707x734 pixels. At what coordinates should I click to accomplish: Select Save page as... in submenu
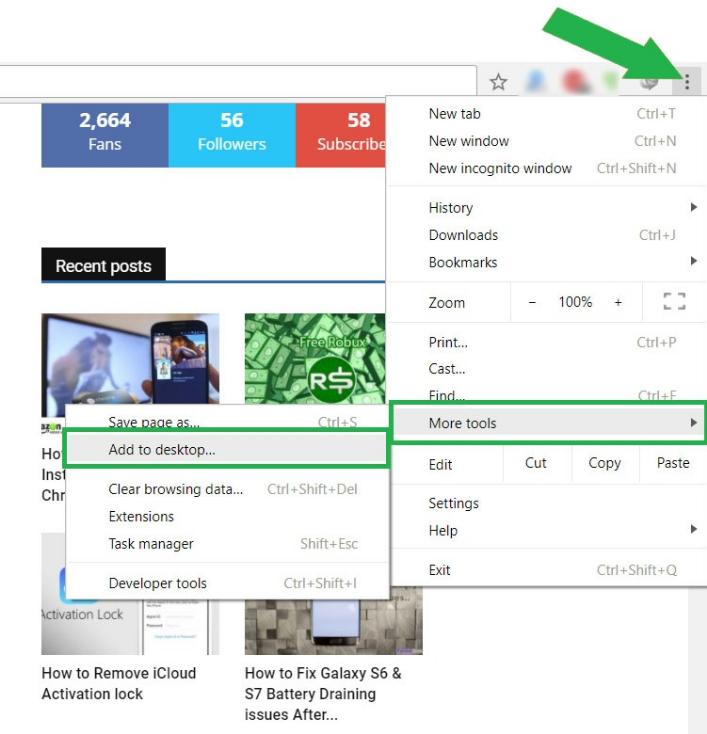[x=228, y=422]
